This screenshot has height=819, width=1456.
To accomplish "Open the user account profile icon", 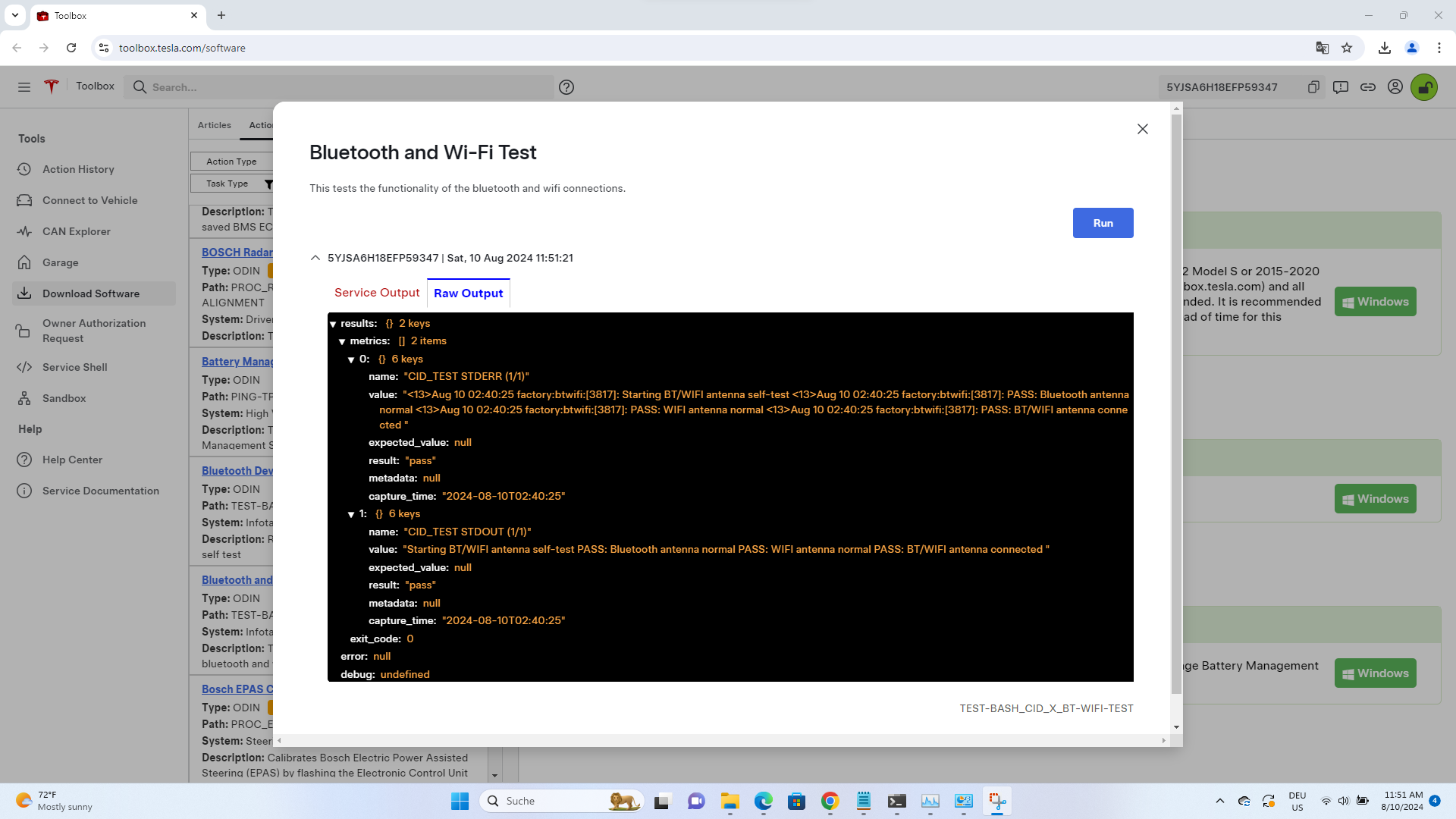I will 1395,87.
